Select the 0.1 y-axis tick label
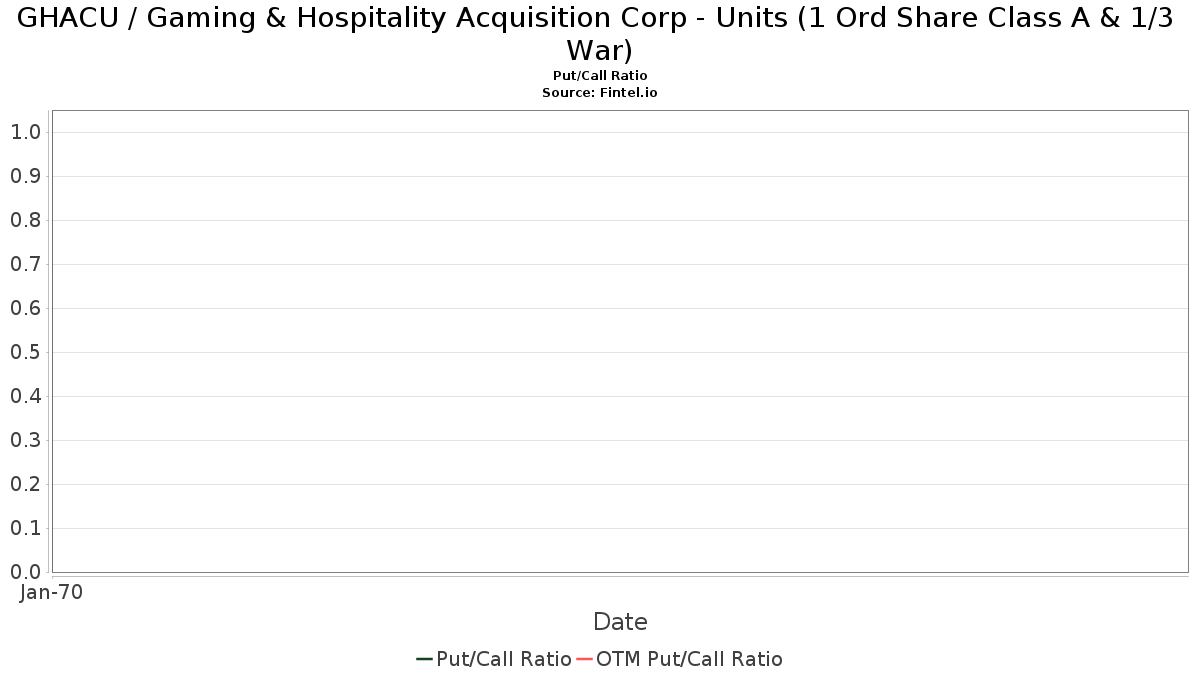The width and height of the screenshot is (1200, 675). 26,528
